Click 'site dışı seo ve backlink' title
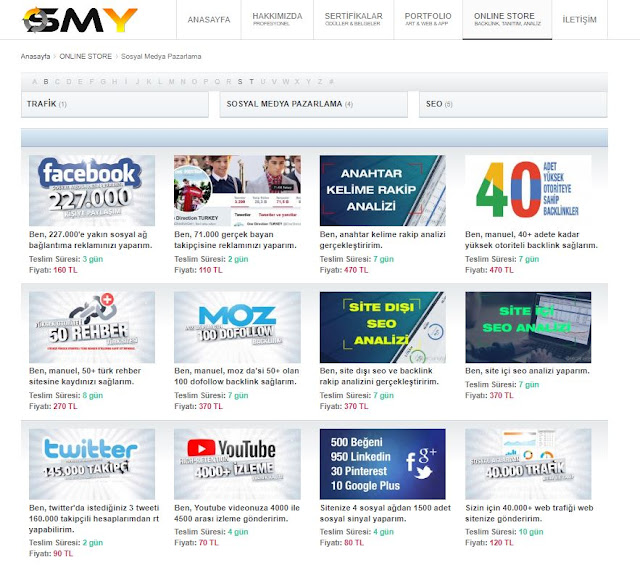 379,376
